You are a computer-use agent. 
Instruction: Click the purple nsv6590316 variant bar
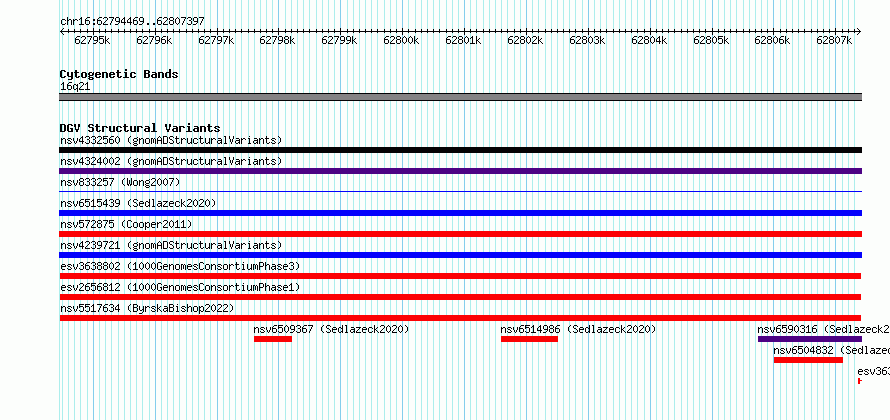click(810, 339)
